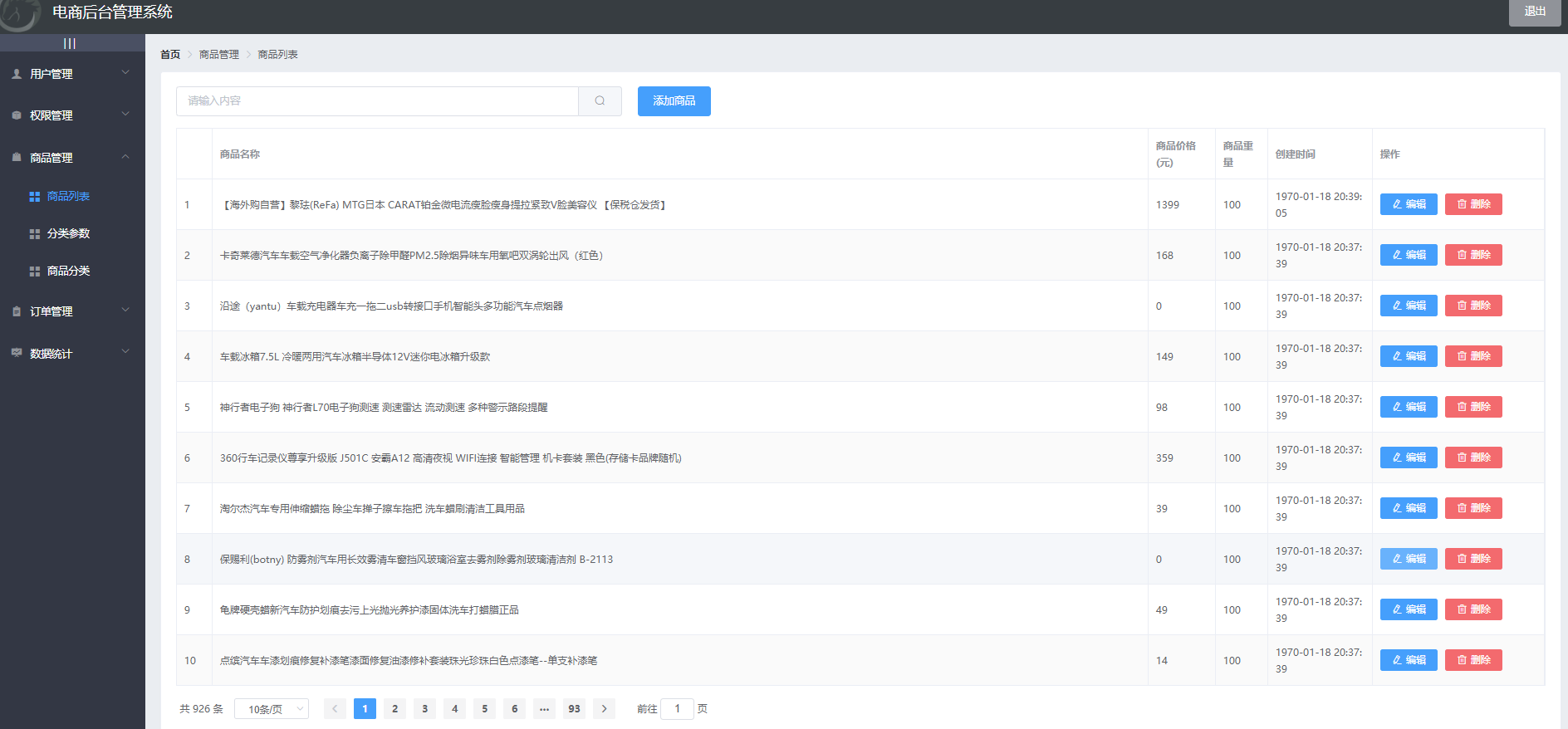This screenshot has height=729, width=1568.
Task: Go to page 5
Action: [484, 708]
